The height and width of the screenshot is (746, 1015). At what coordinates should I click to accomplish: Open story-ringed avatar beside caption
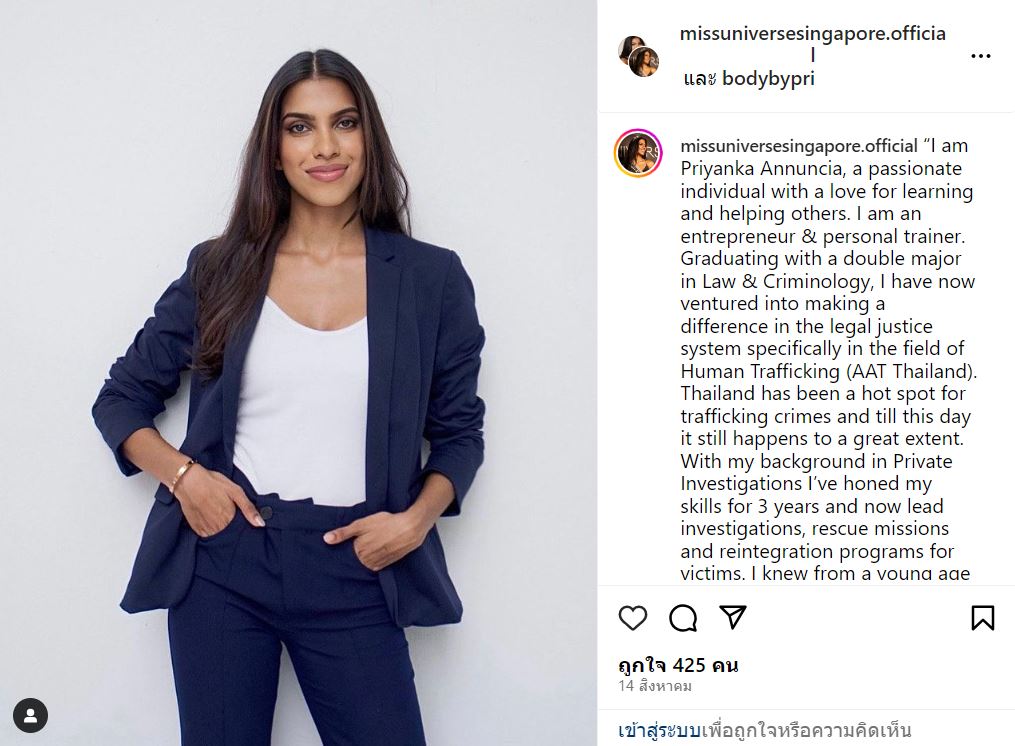[638, 153]
